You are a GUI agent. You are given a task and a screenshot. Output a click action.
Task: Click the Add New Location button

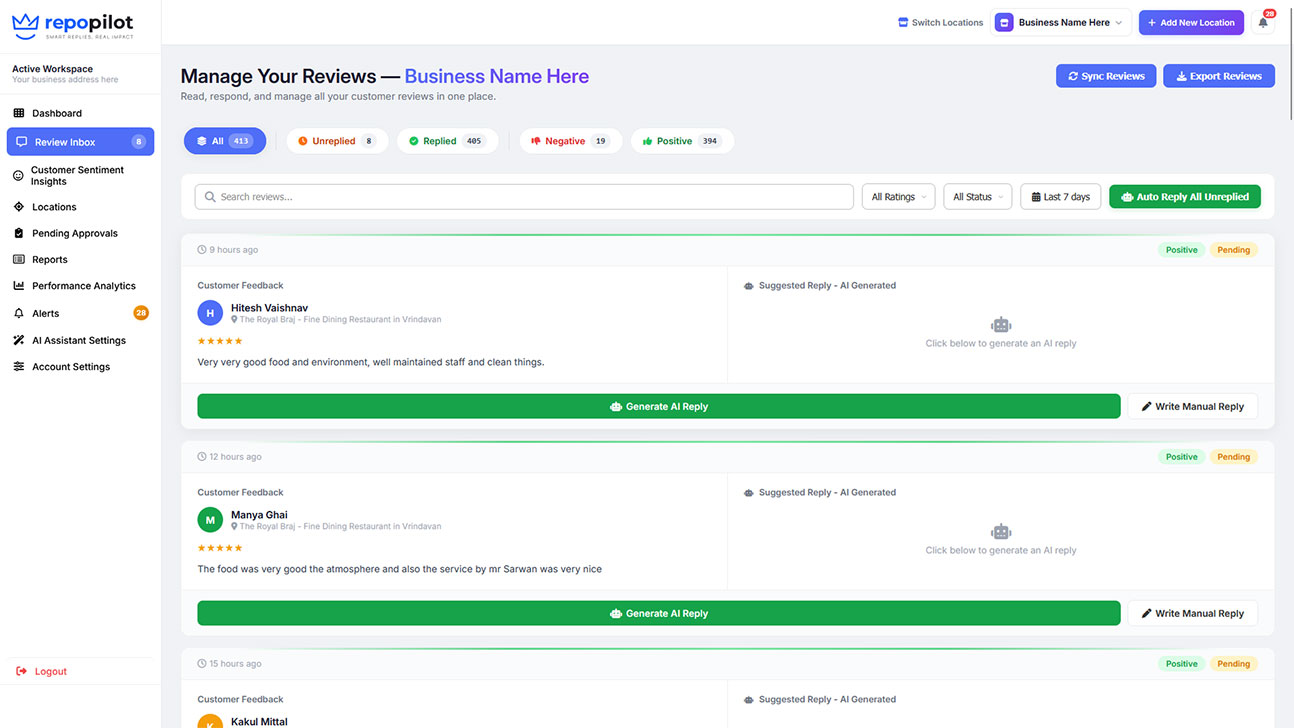(x=1191, y=22)
